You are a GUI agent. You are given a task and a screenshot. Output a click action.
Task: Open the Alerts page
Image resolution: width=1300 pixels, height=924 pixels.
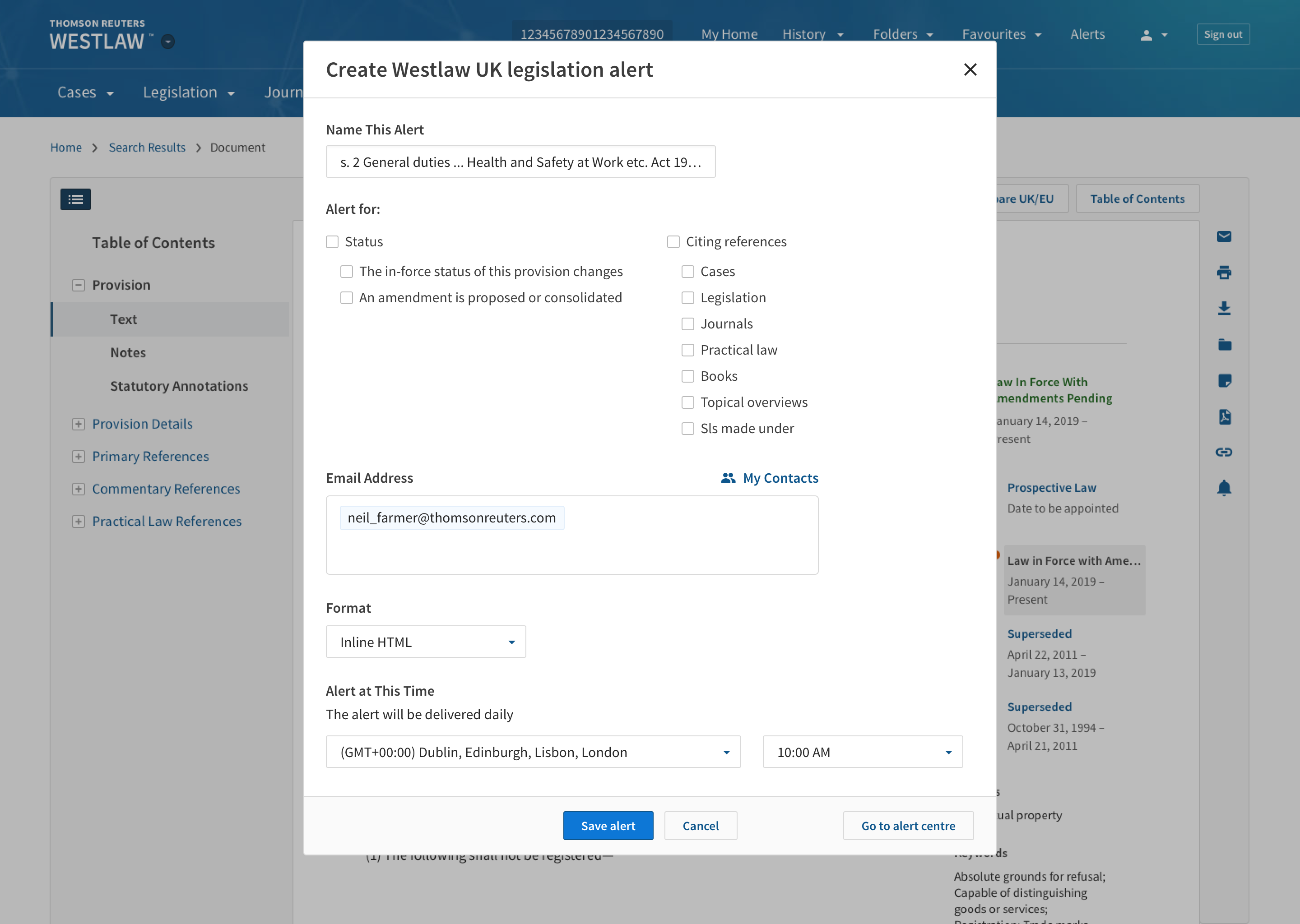1088,34
